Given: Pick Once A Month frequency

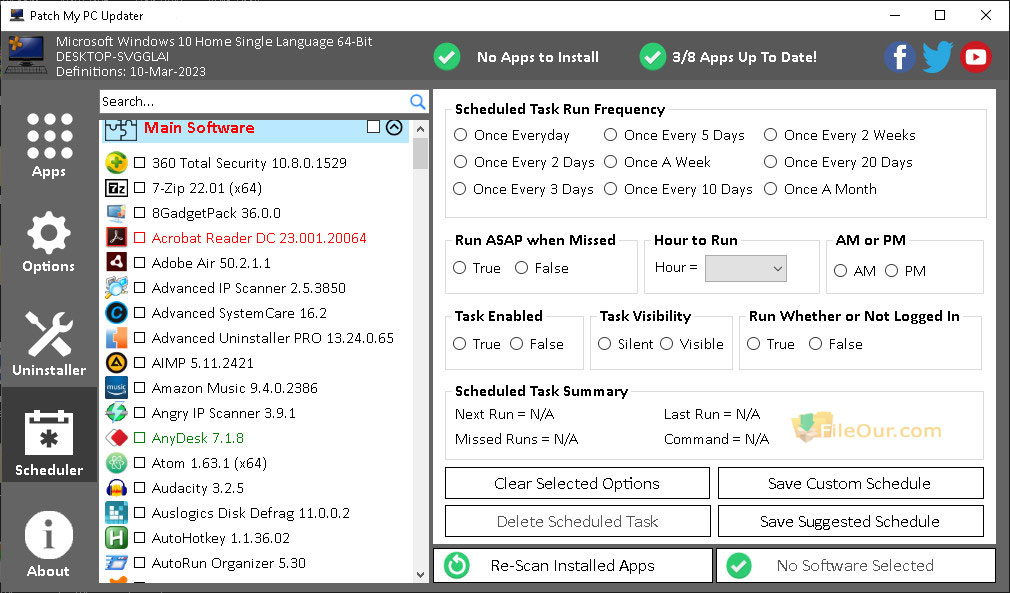Looking at the screenshot, I should (x=770, y=189).
